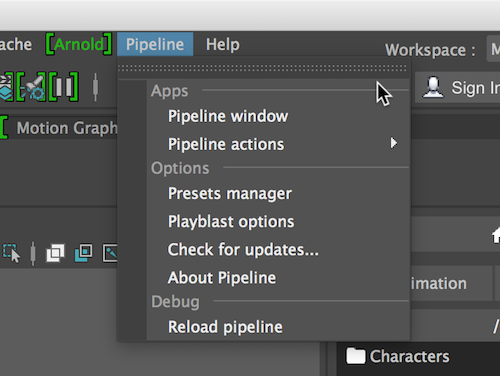Viewport: 500px width, 376px height.
Task: Click the home icon in right panel
Action: tap(496, 235)
